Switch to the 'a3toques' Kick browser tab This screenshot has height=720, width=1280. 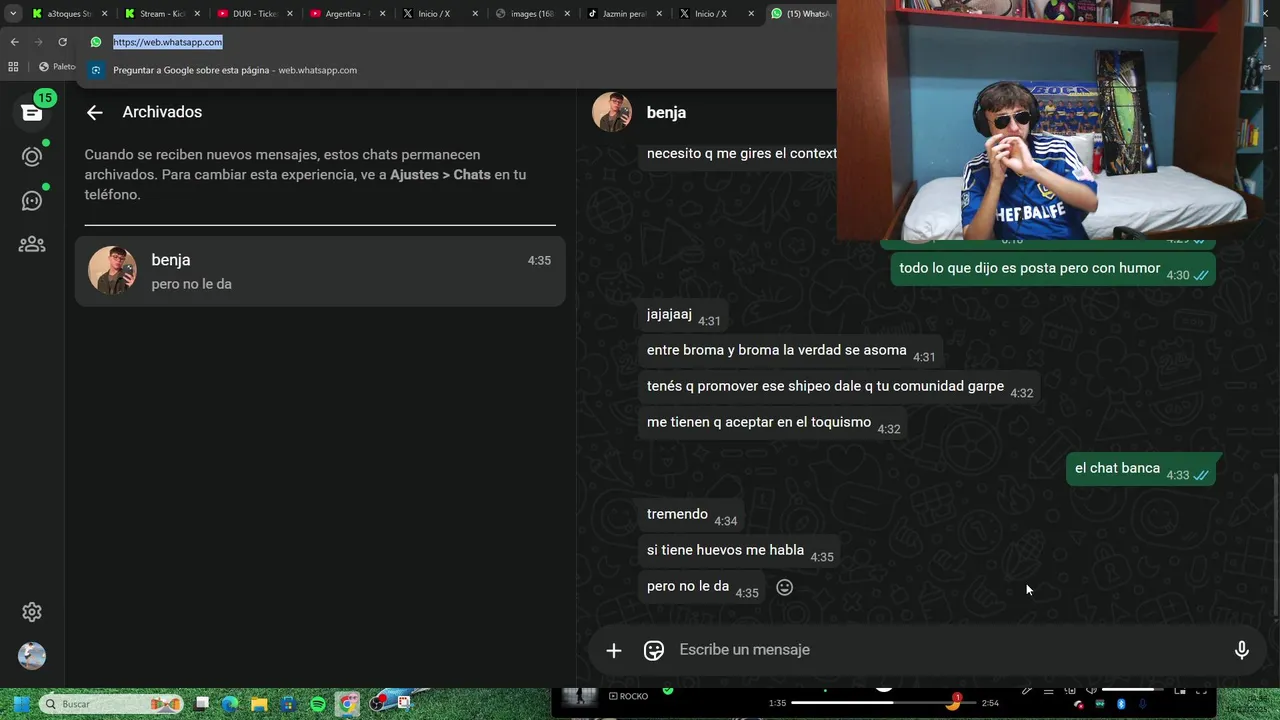point(70,14)
